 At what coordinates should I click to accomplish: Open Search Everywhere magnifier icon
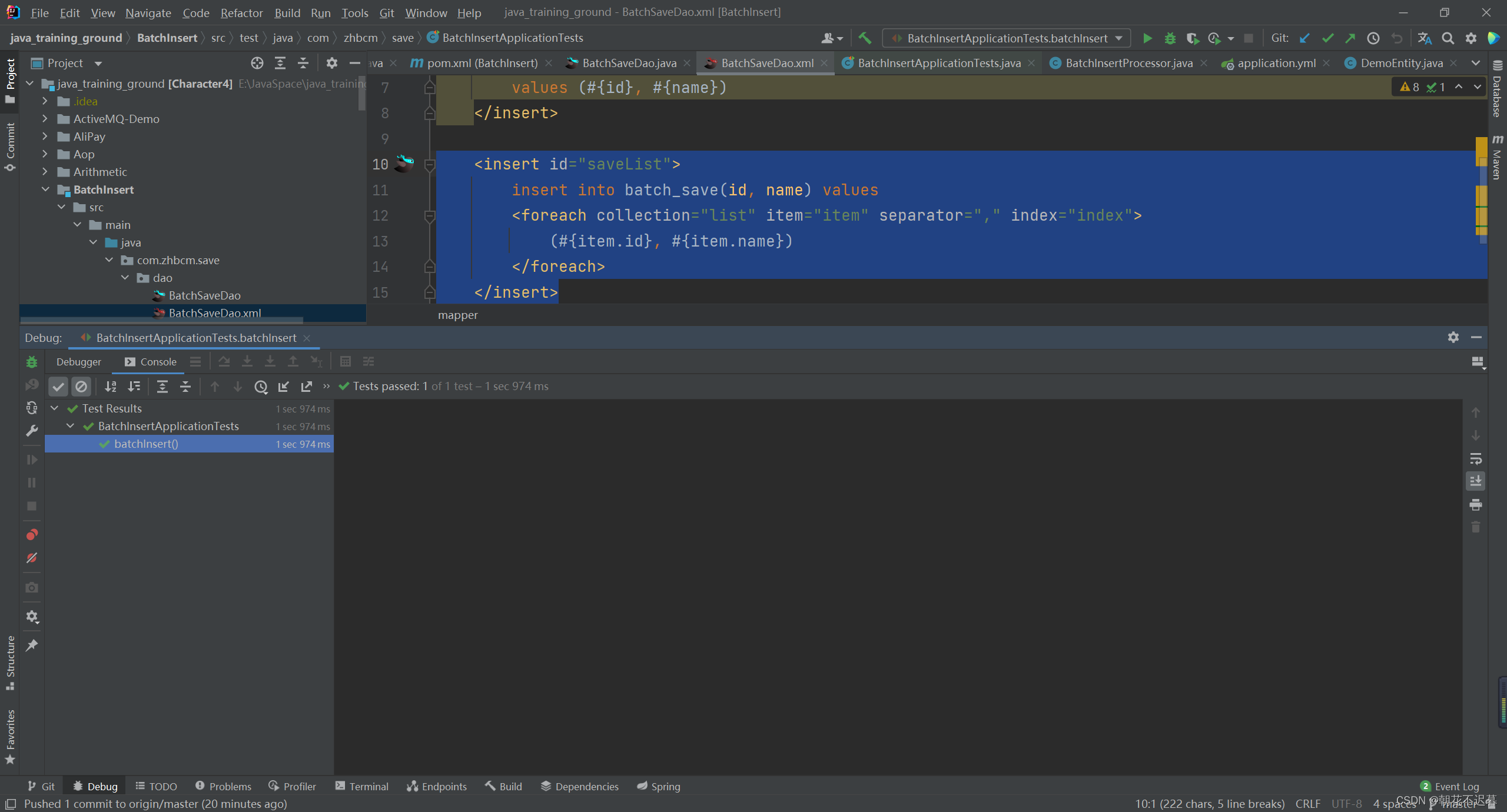1448,38
